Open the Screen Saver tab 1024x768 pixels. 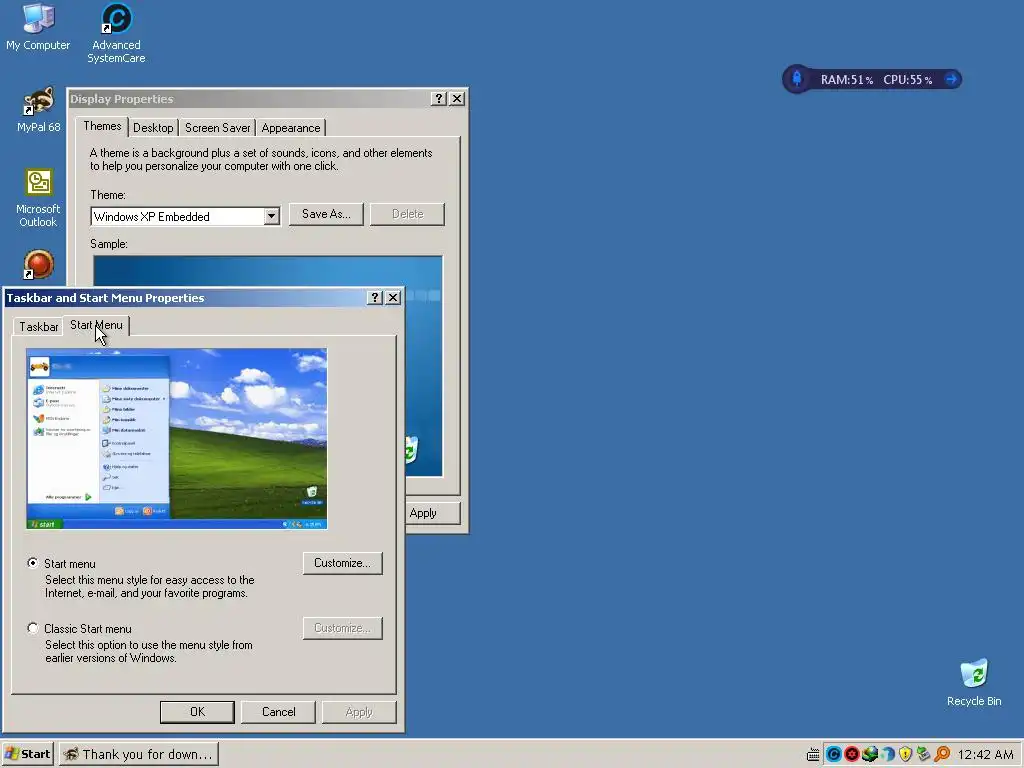pos(217,128)
